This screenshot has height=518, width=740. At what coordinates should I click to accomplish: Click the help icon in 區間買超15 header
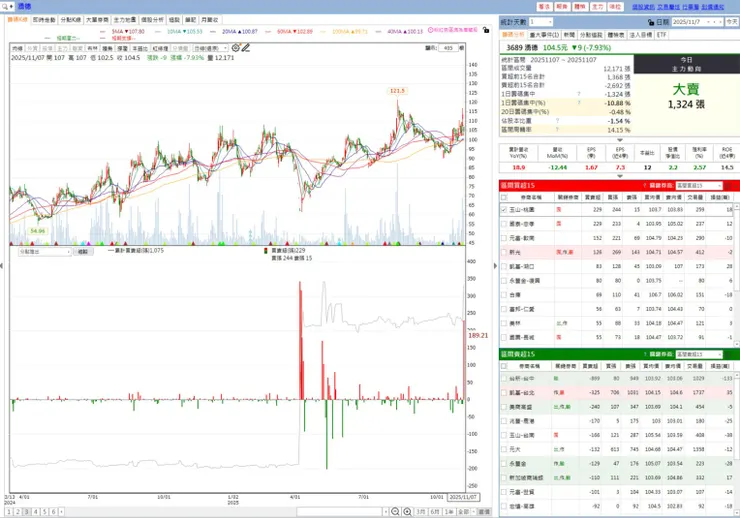coord(645,185)
